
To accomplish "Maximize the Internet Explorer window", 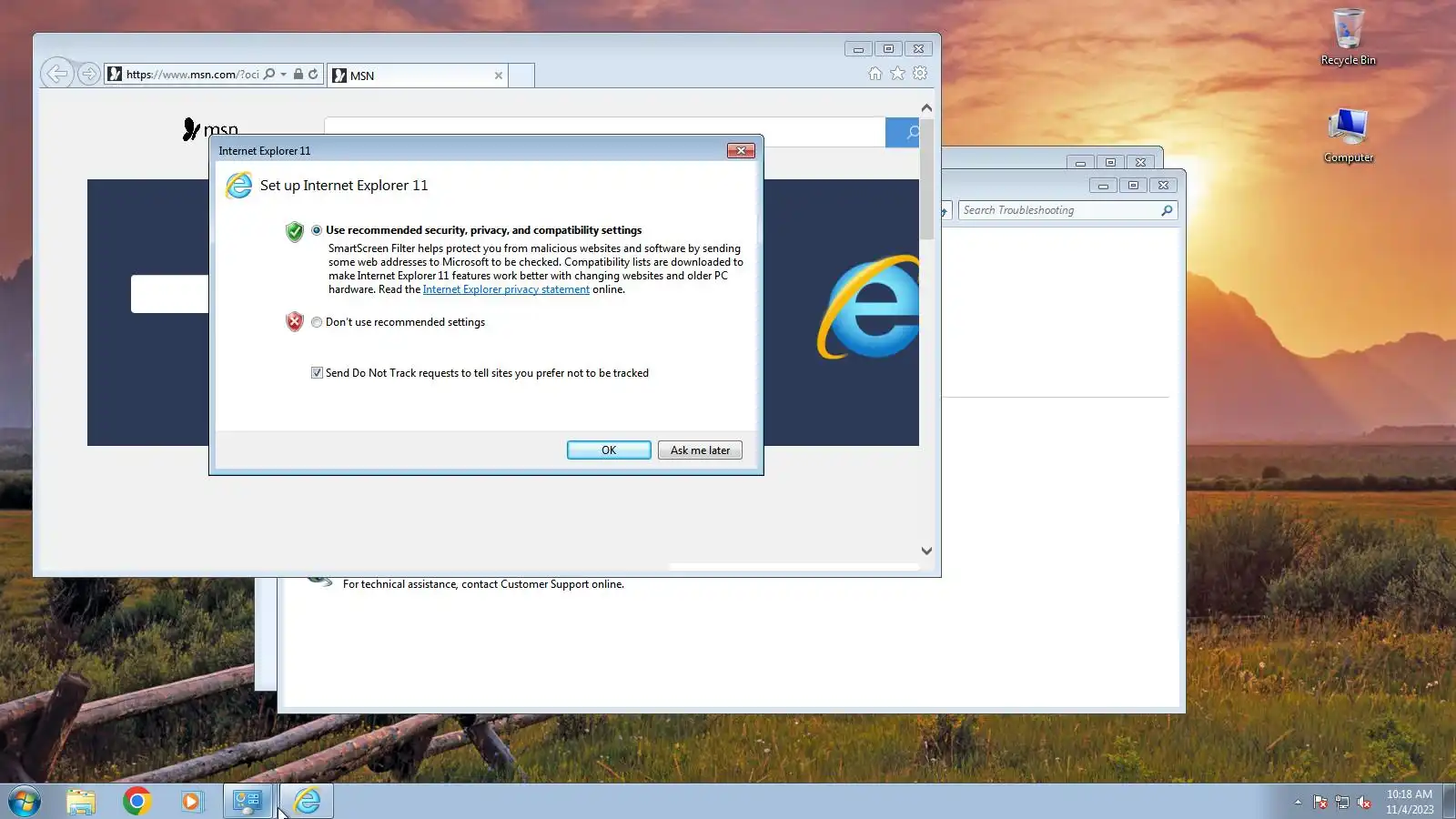I will (888, 49).
